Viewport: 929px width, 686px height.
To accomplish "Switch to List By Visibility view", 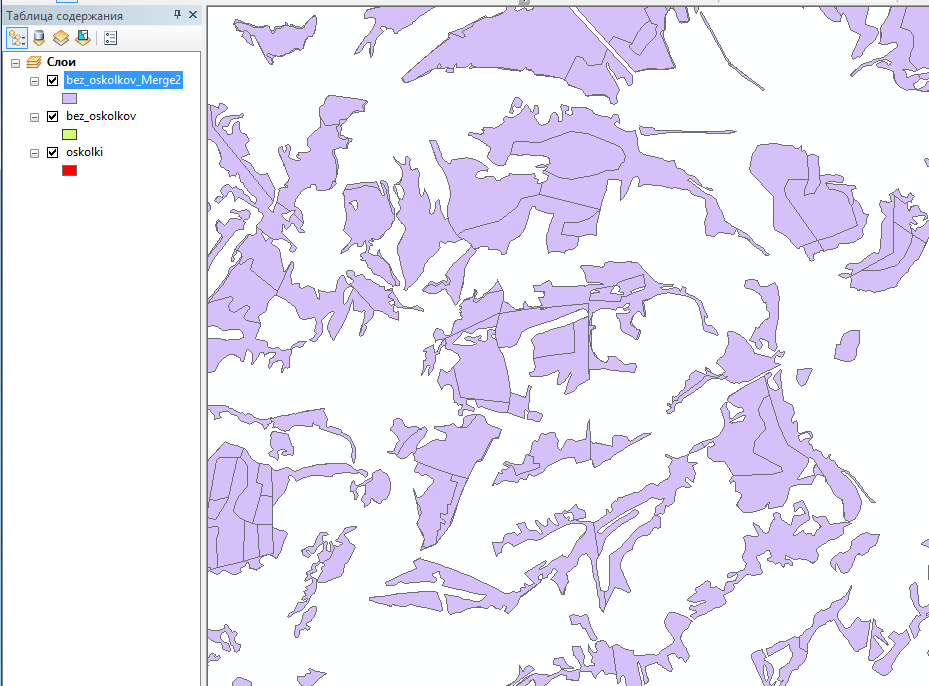I will [x=61, y=39].
